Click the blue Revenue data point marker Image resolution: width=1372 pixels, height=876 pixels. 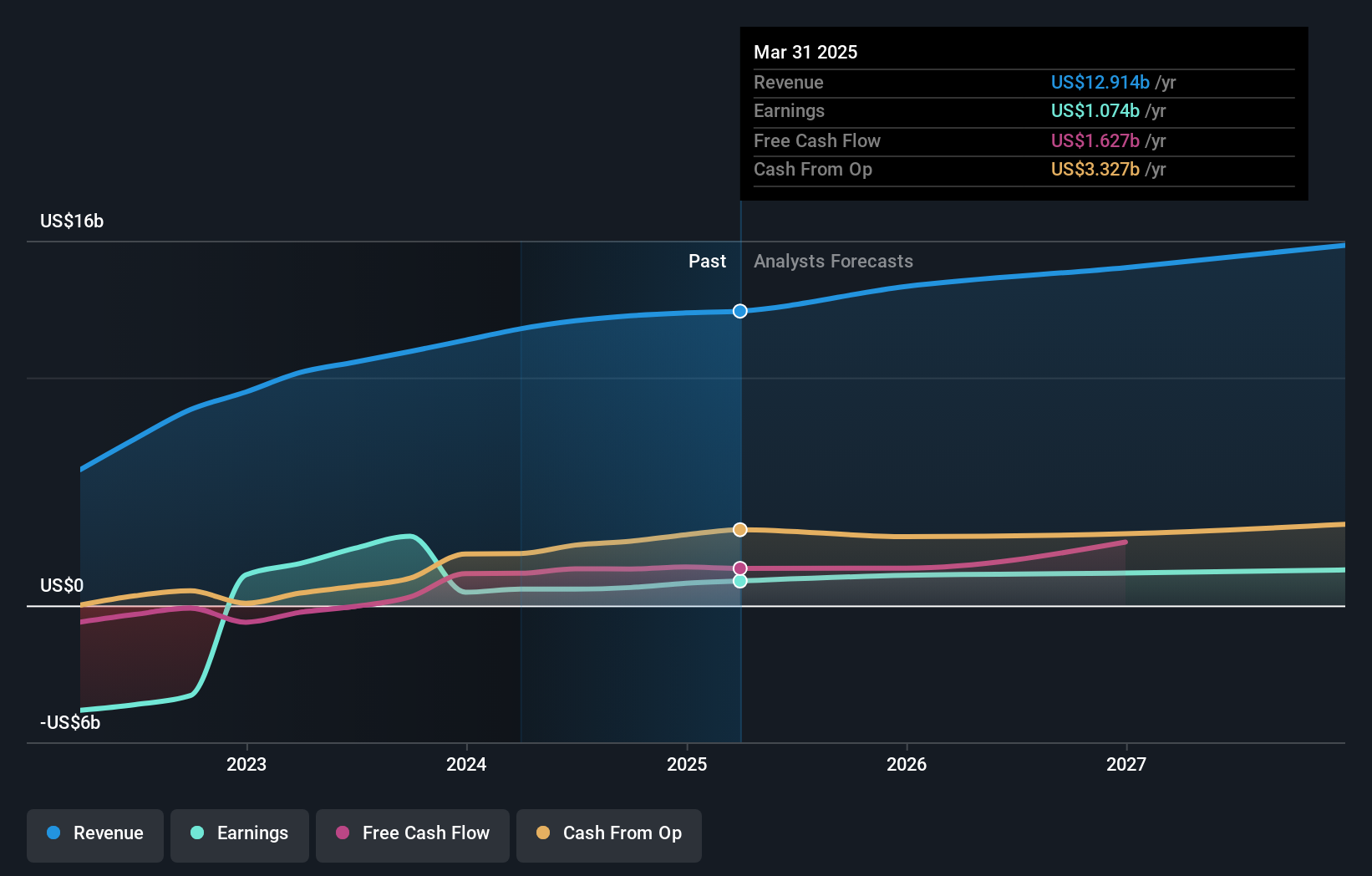(x=740, y=311)
